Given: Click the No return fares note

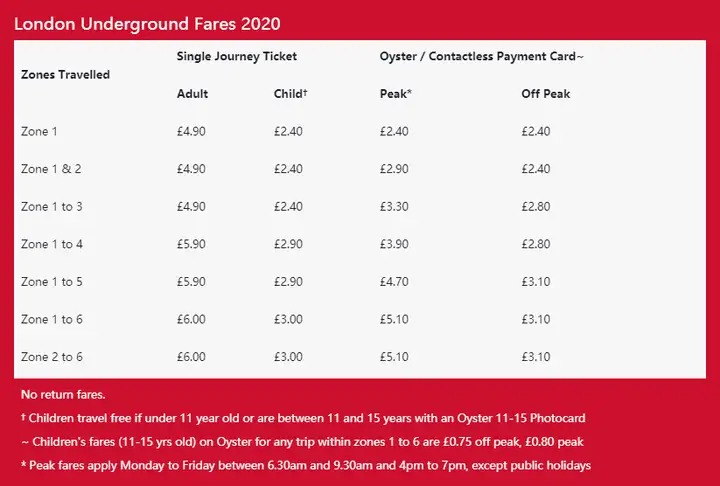Looking at the screenshot, I should pos(63,395).
